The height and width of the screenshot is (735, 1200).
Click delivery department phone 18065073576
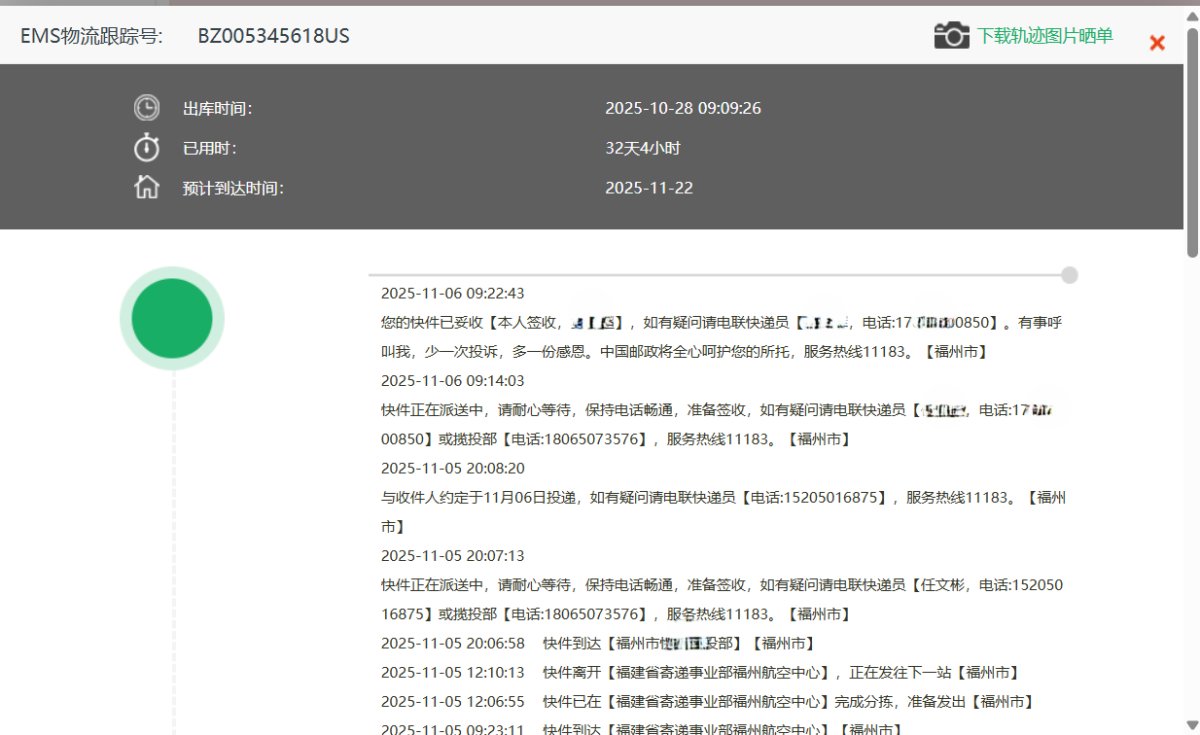point(590,614)
